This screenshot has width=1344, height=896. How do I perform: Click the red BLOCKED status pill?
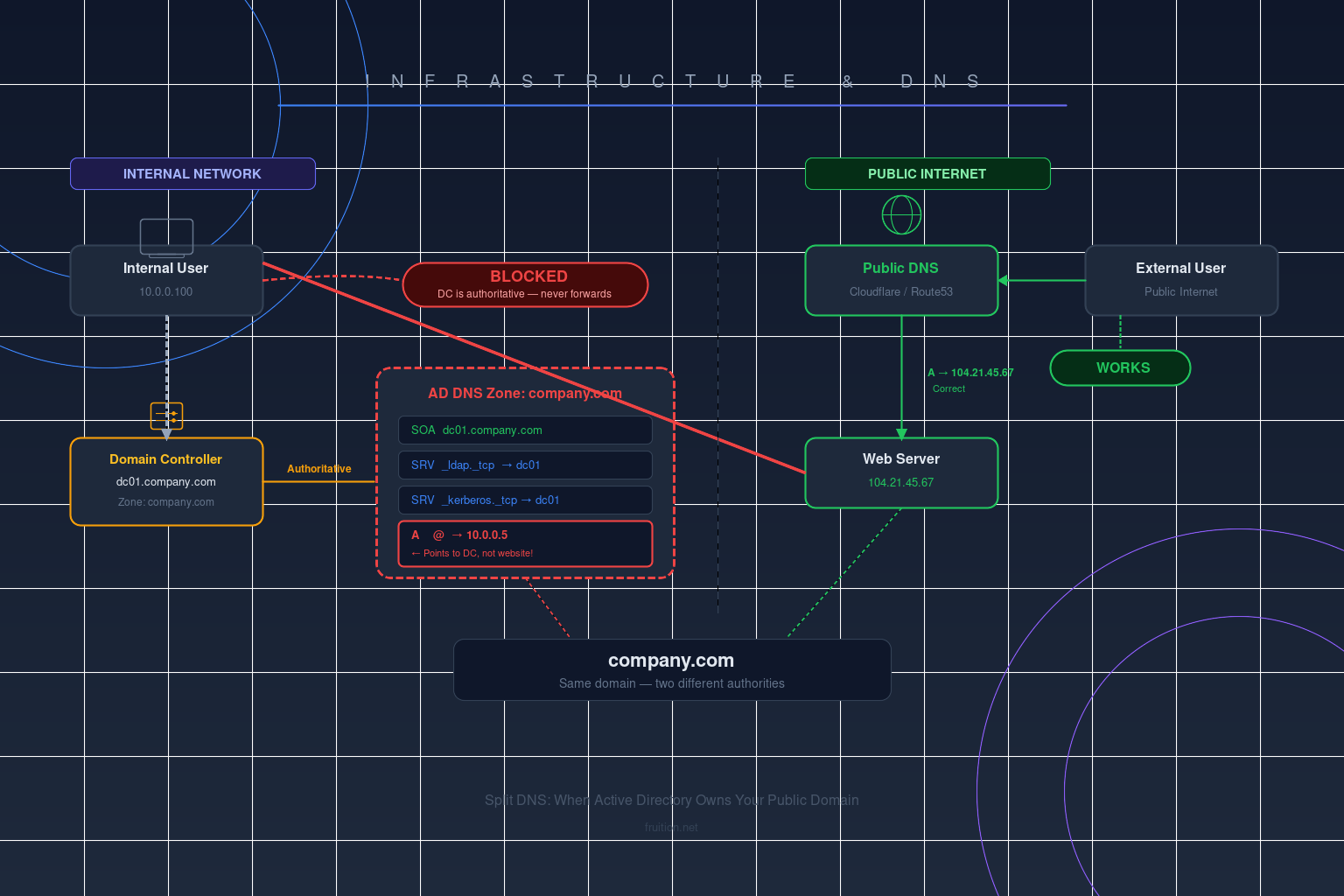click(525, 284)
